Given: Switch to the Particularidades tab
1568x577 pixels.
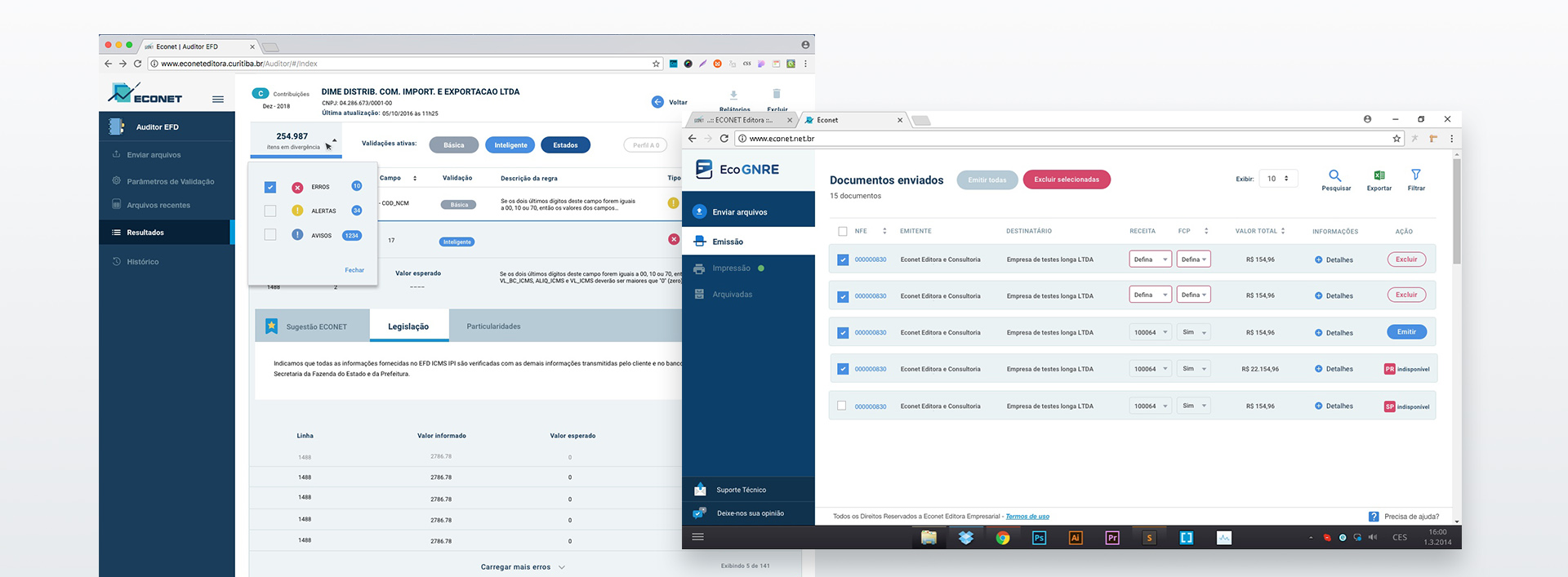Looking at the screenshot, I should [493, 326].
